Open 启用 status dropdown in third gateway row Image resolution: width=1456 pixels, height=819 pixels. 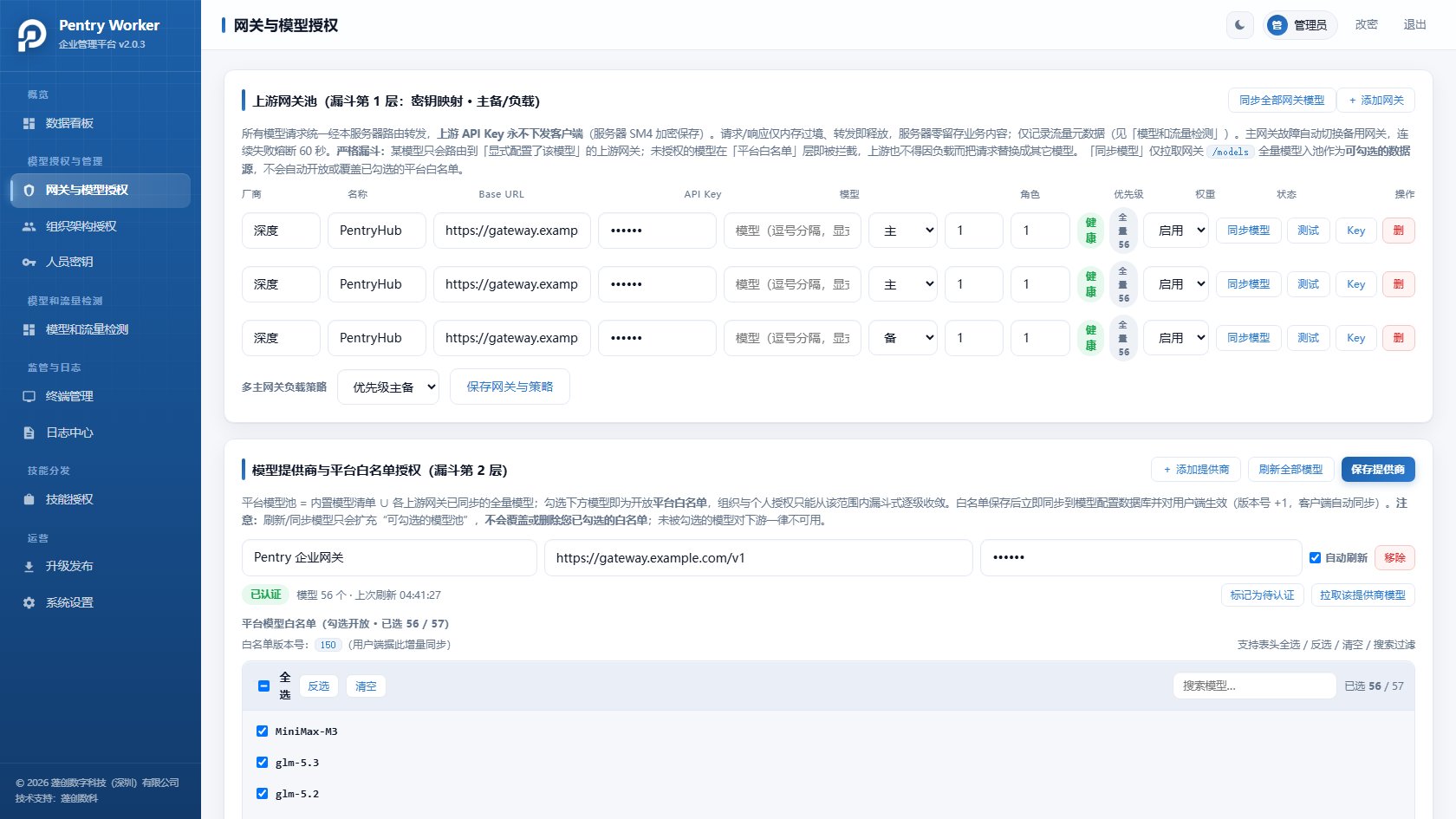click(x=1176, y=338)
